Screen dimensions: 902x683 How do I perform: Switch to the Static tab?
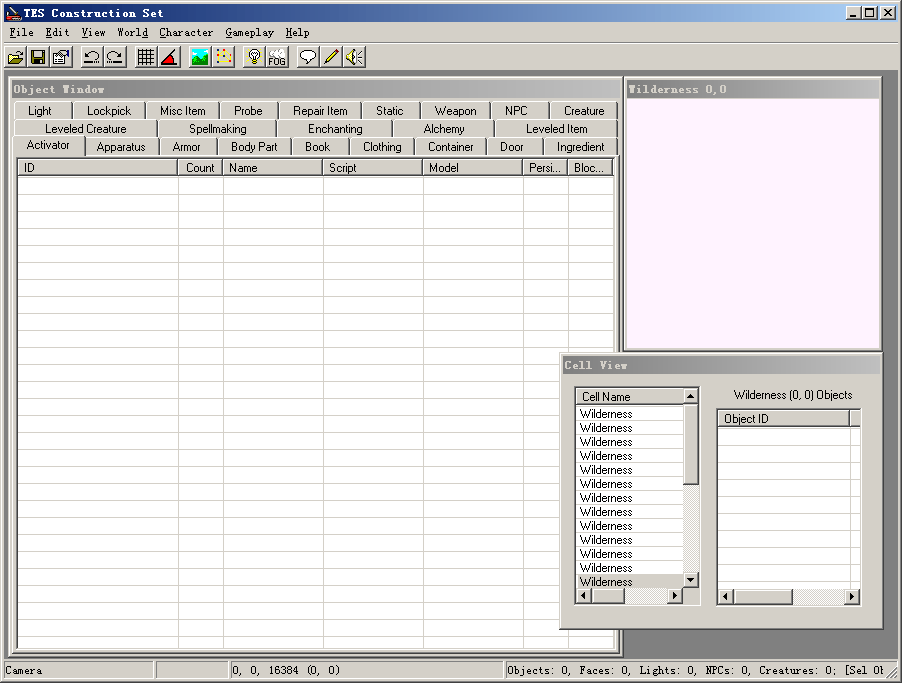click(x=389, y=110)
